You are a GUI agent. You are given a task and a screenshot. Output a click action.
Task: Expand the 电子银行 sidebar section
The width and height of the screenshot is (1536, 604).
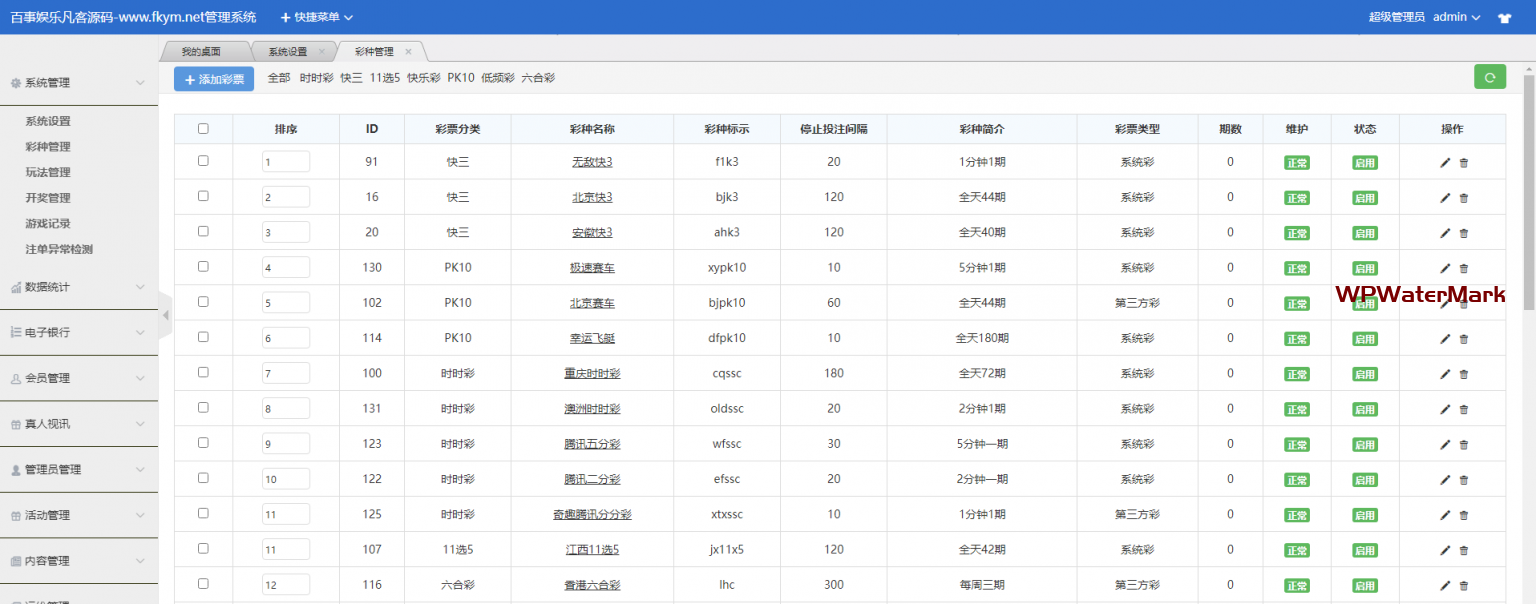click(79, 332)
